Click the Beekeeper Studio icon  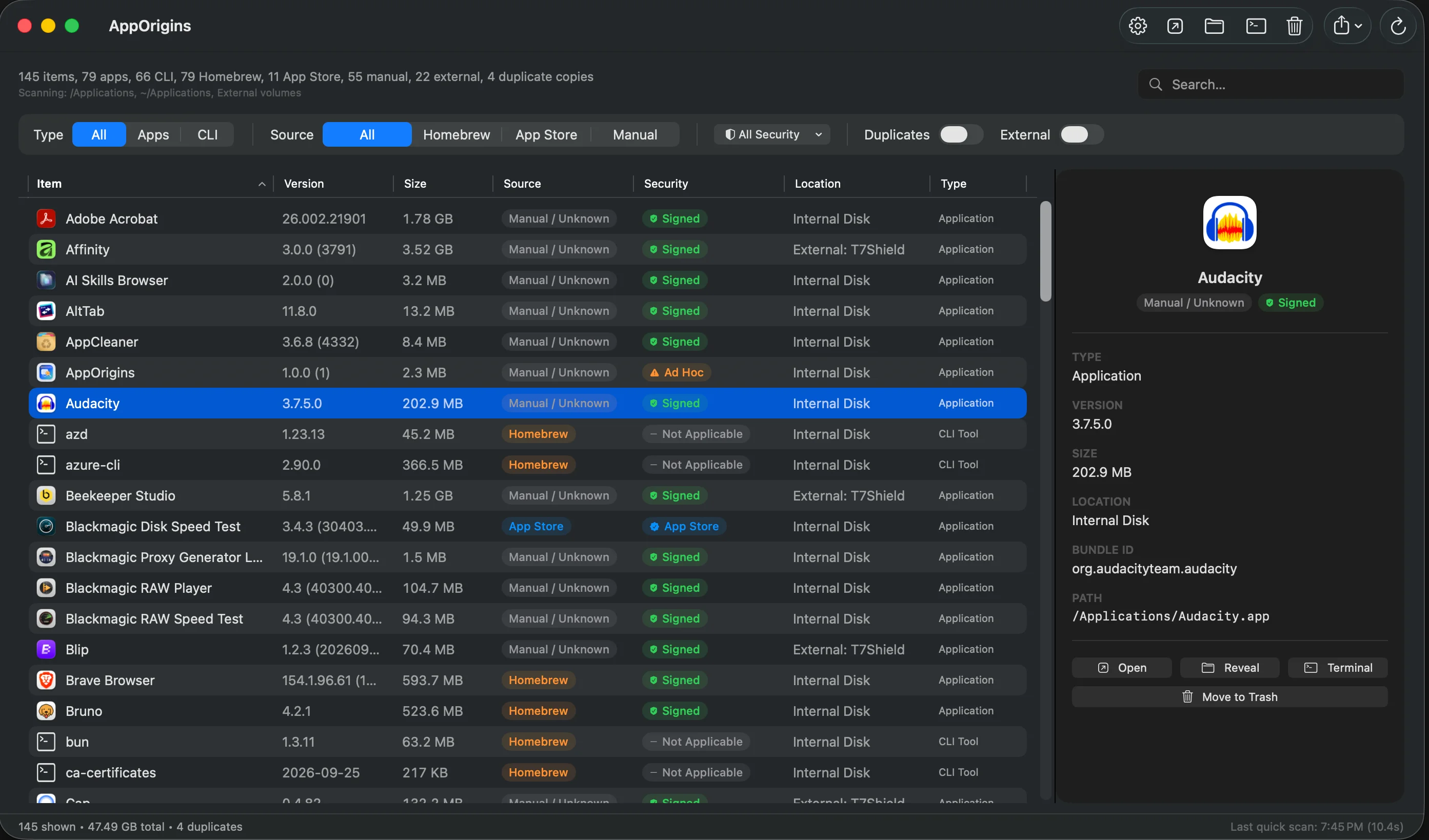click(x=46, y=495)
